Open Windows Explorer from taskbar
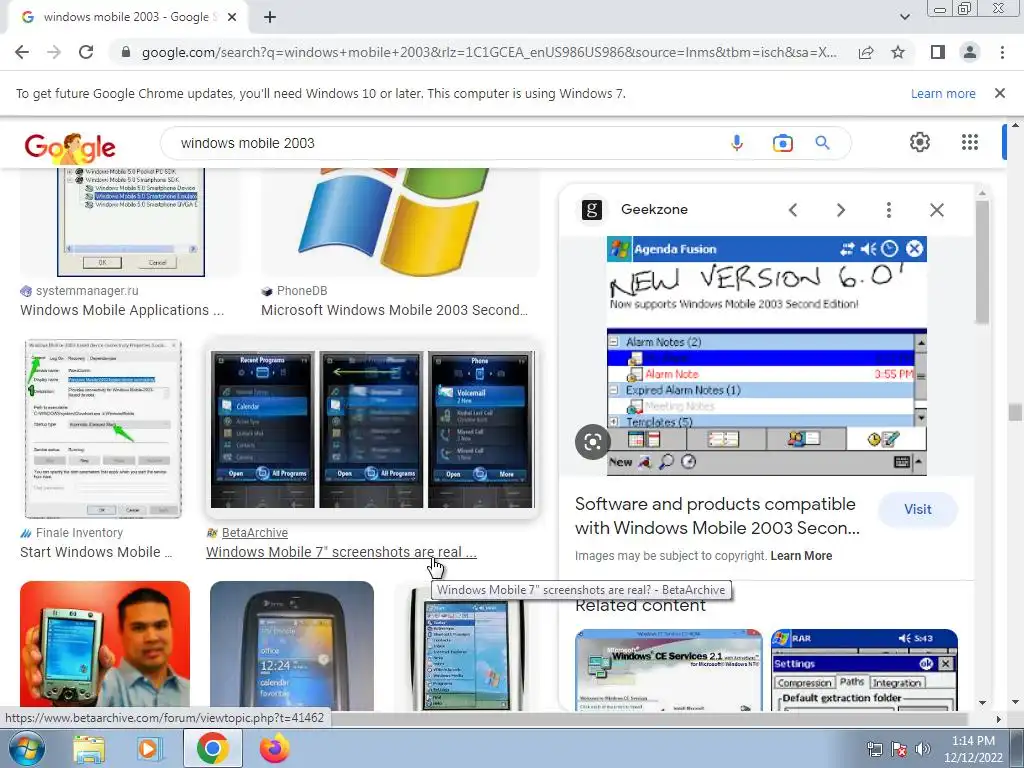Image resolution: width=1024 pixels, height=768 pixels. coord(89,748)
